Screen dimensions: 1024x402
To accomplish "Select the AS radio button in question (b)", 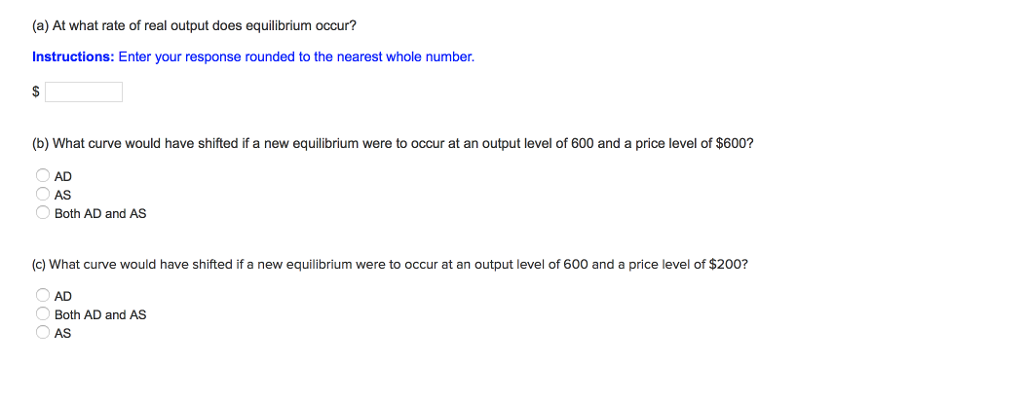I will click(x=43, y=194).
